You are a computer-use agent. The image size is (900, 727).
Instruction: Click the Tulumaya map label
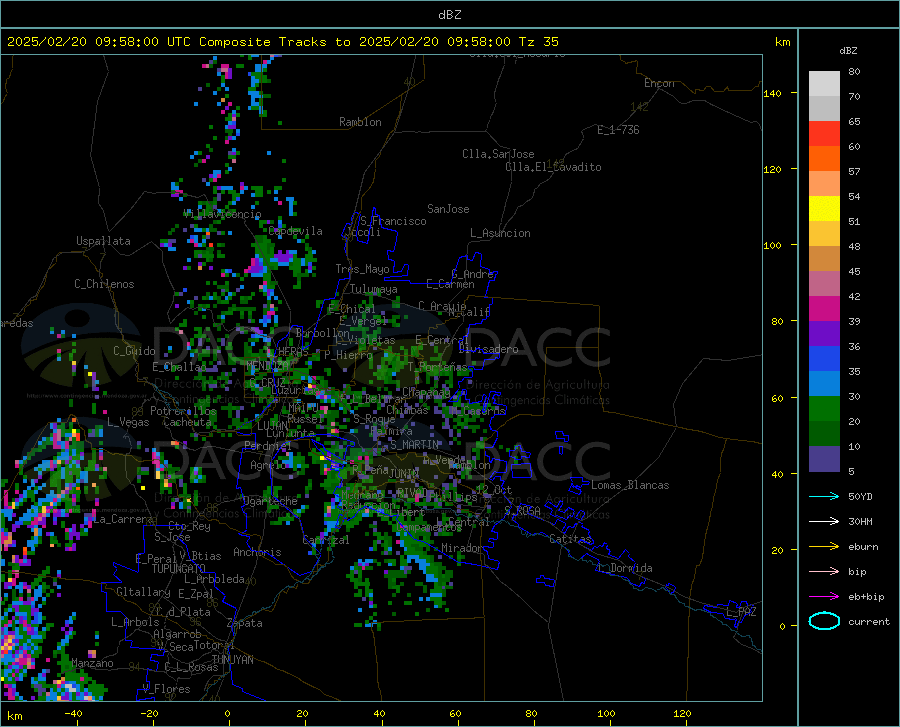coord(374,289)
